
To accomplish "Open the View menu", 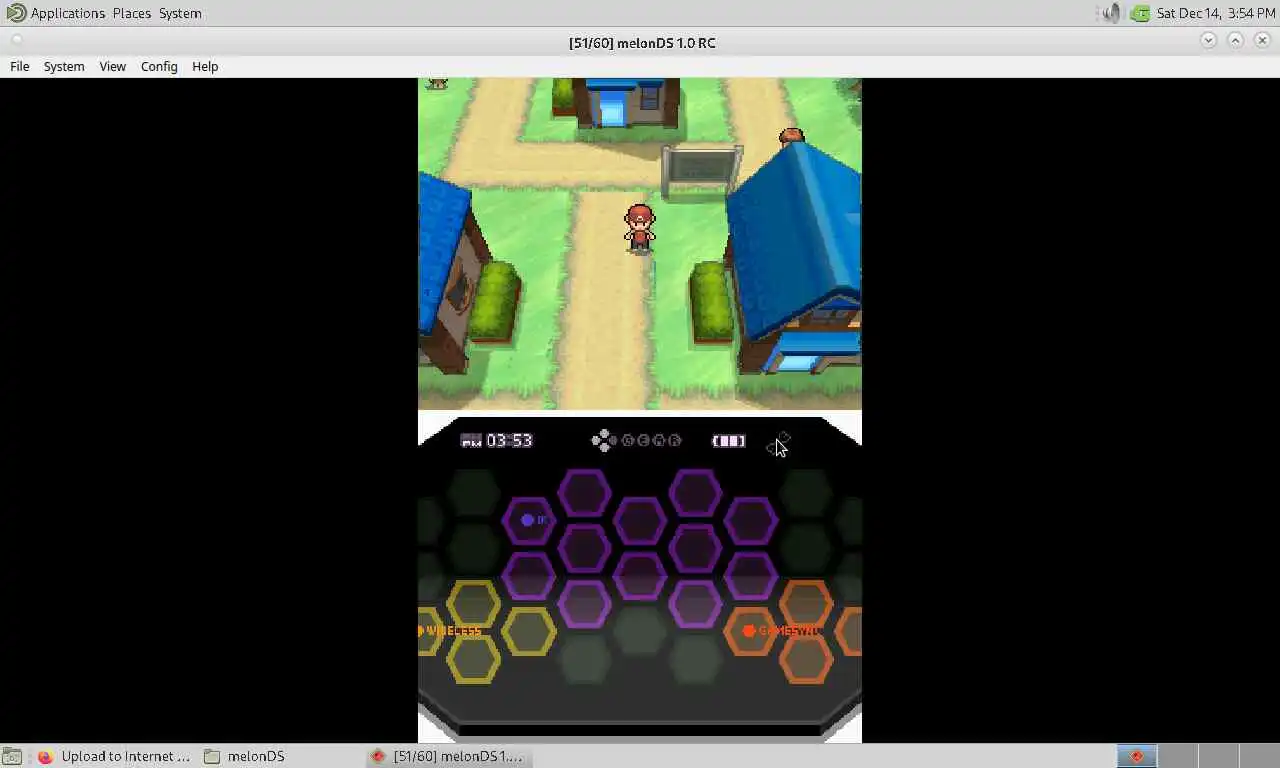I will 112,66.
